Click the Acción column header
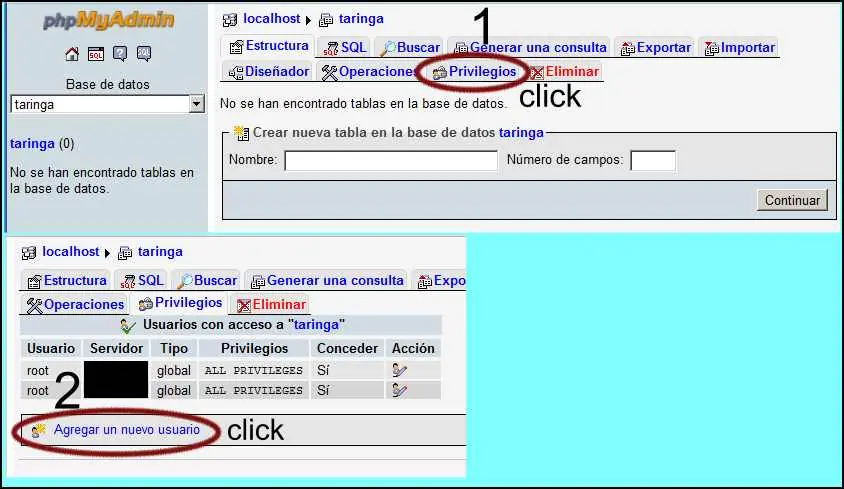This screenshot has height=489, width=844. pyautogui.click(x=413, y=348)
